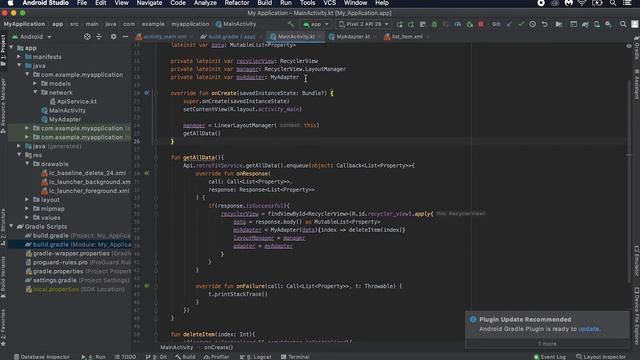Hide the Project panel with minus icon
The image size is (640, 360).
click(125, 37)
